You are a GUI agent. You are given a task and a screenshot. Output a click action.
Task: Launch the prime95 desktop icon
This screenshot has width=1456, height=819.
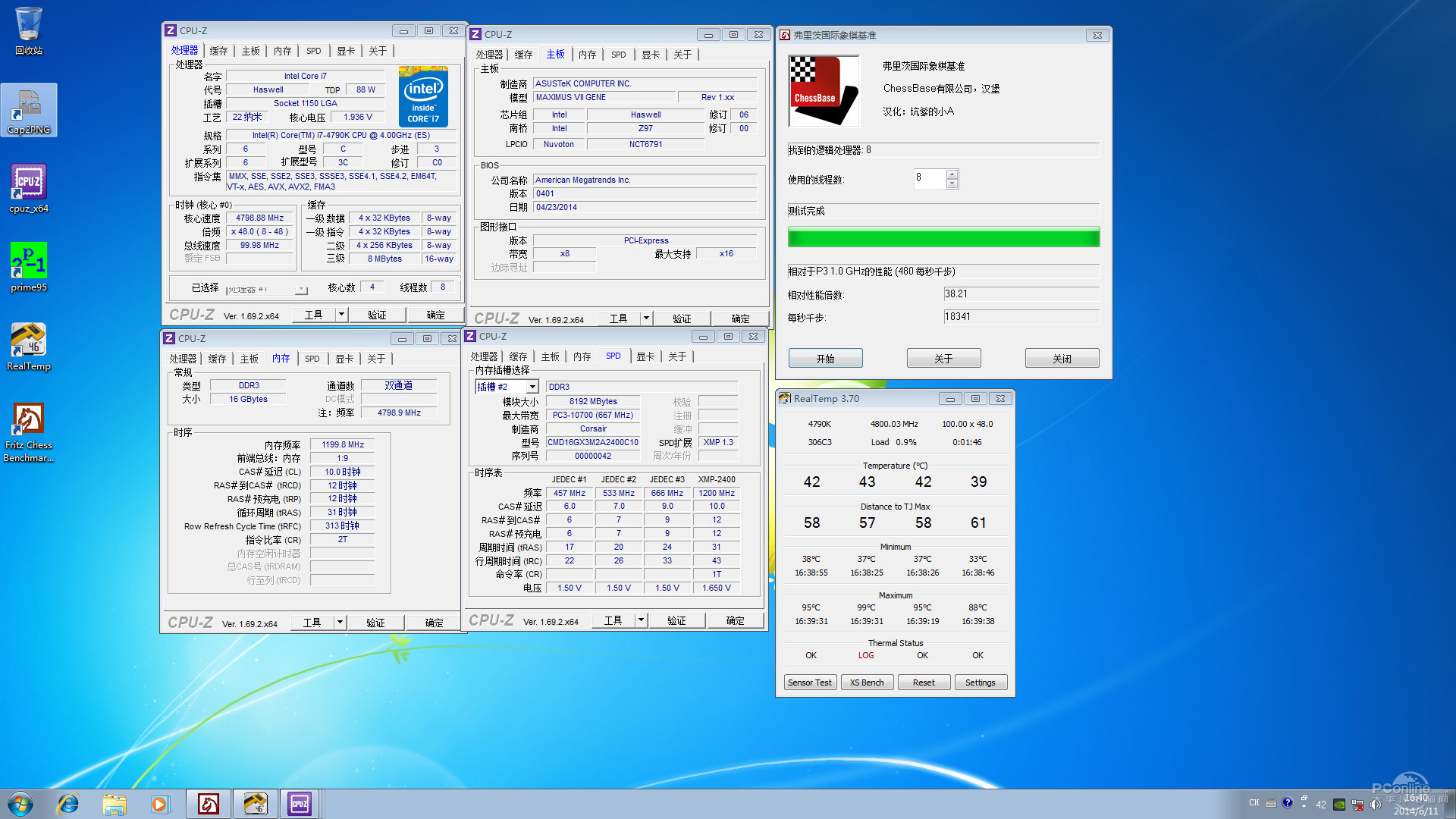pyautogui.click(x=29, y=268)
